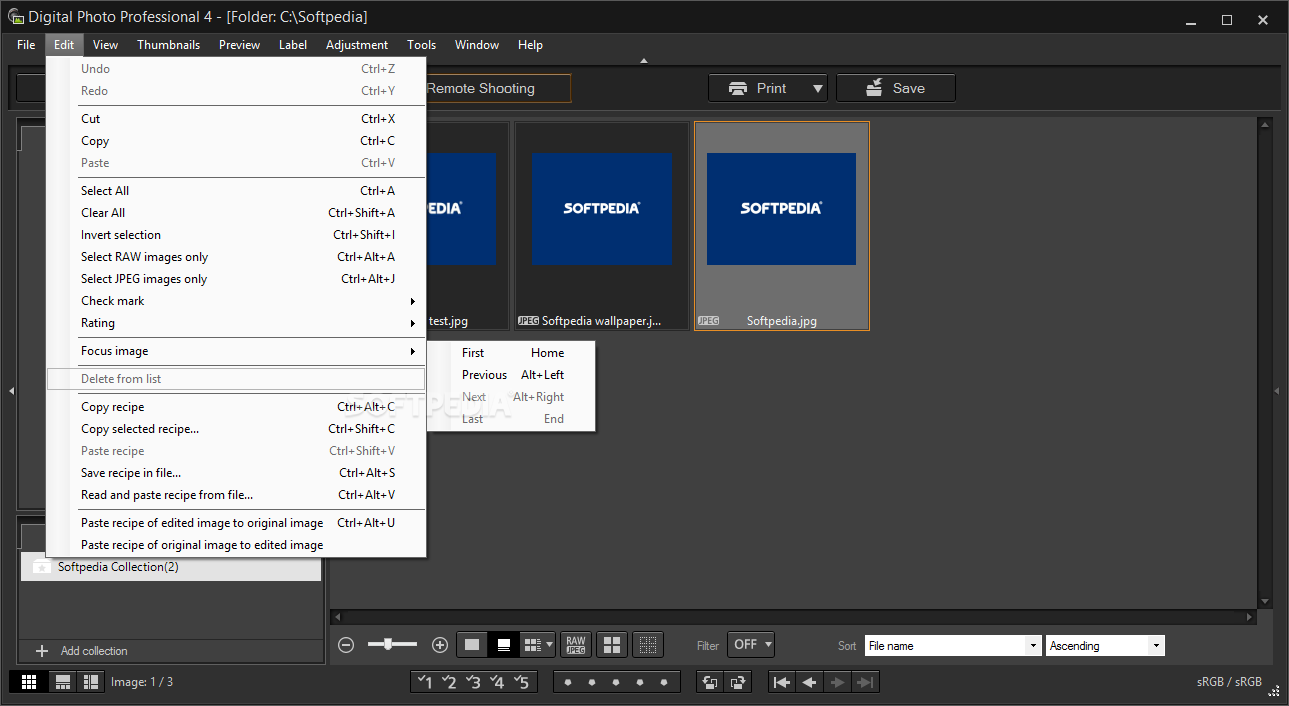Toggle check mark 1
This screenshot has height=706, width=1289.
click(425, 682)
